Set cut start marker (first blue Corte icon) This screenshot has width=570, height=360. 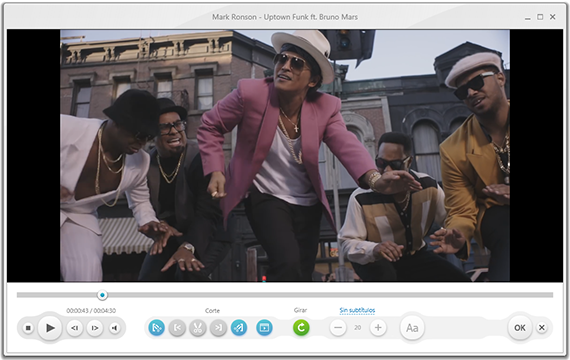157,328
